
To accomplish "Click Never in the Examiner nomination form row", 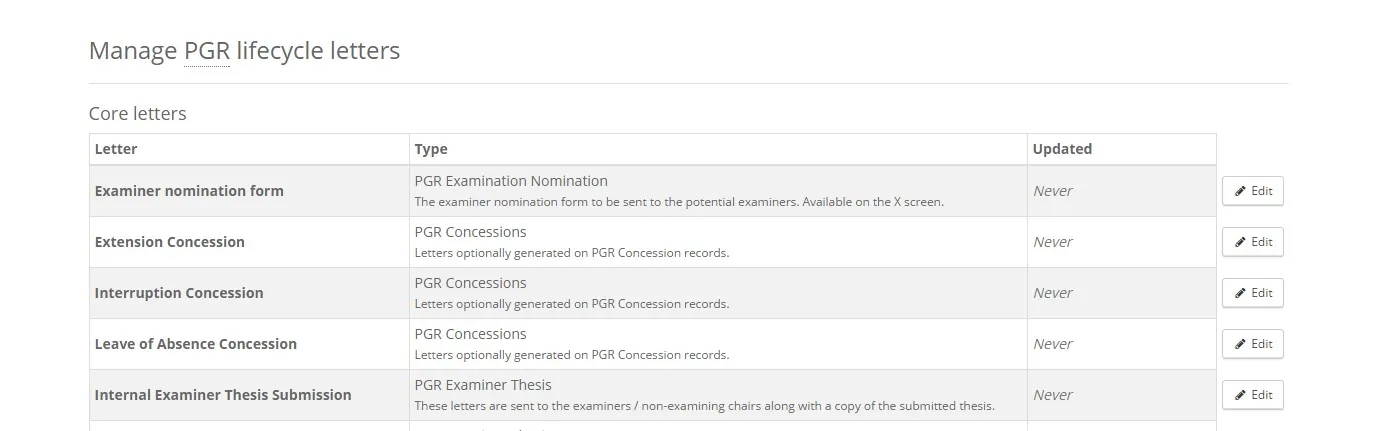I will pyautogui.click(x=1053, y=191).
